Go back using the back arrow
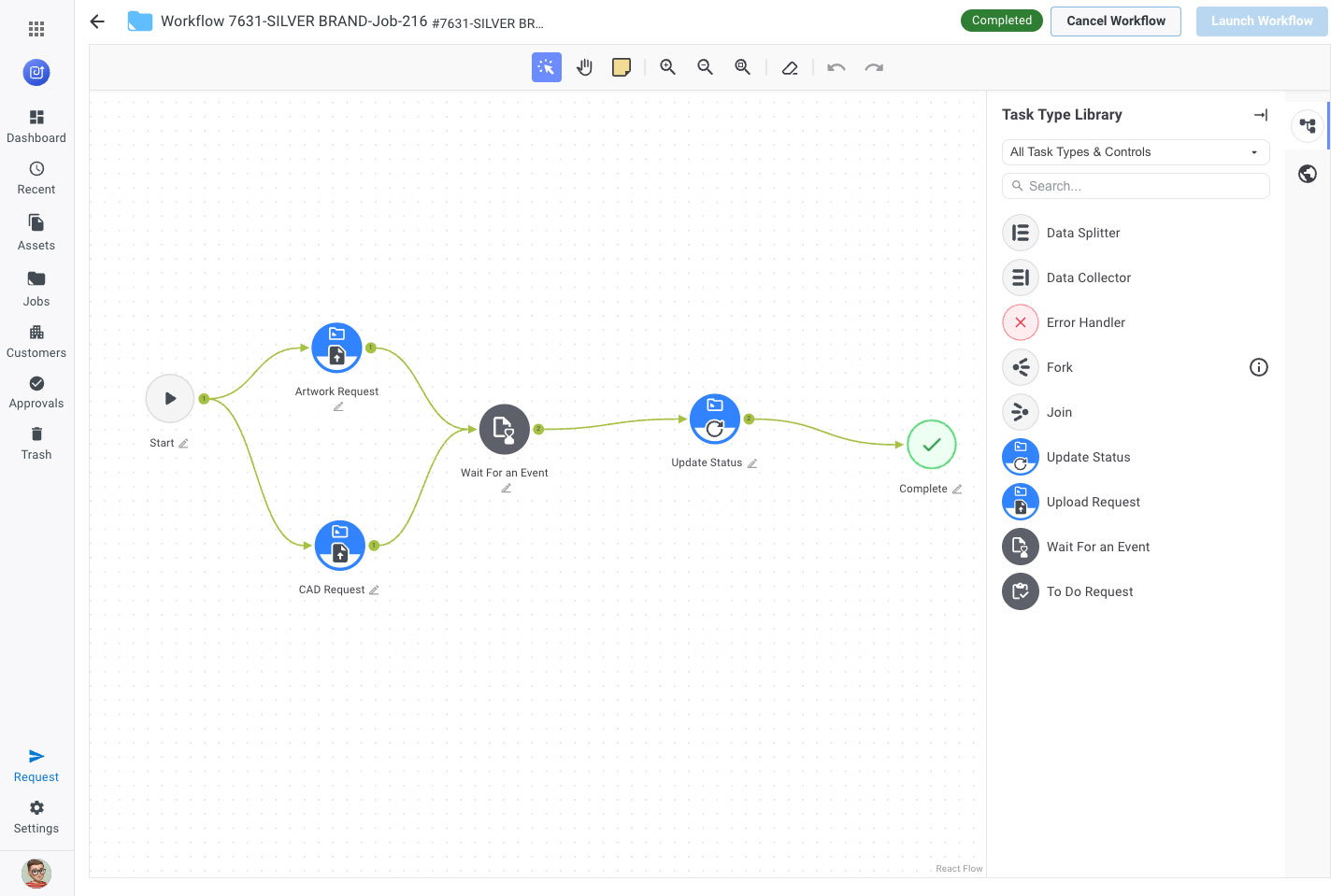This screenshot has width=1344, height=896. [x=97, y=21]
